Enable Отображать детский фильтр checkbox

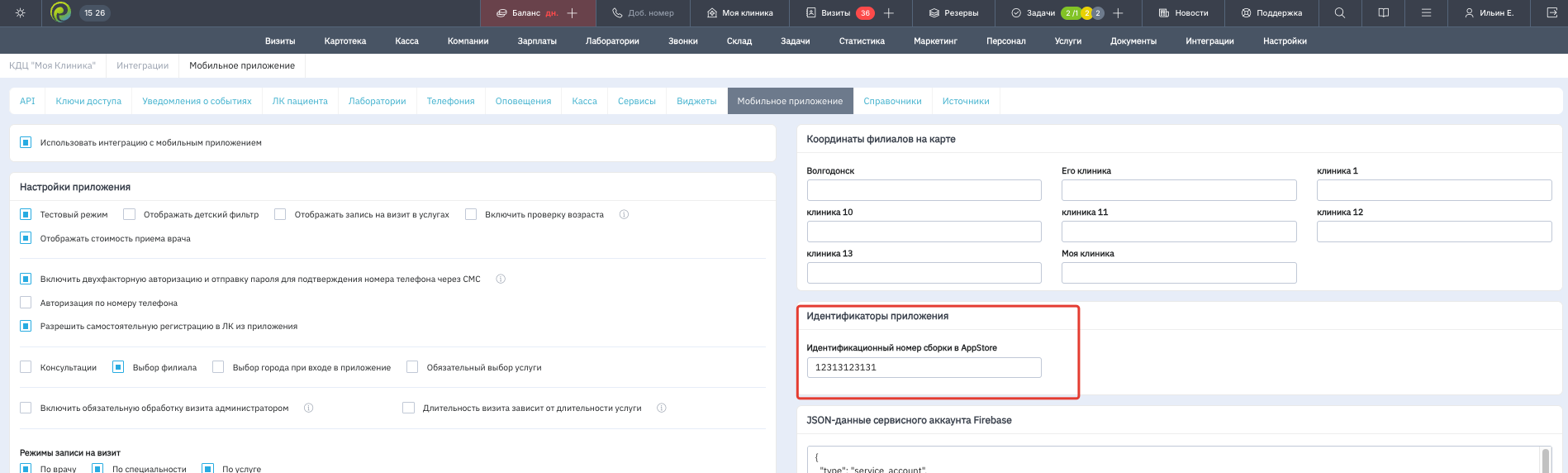click(129, 214)
